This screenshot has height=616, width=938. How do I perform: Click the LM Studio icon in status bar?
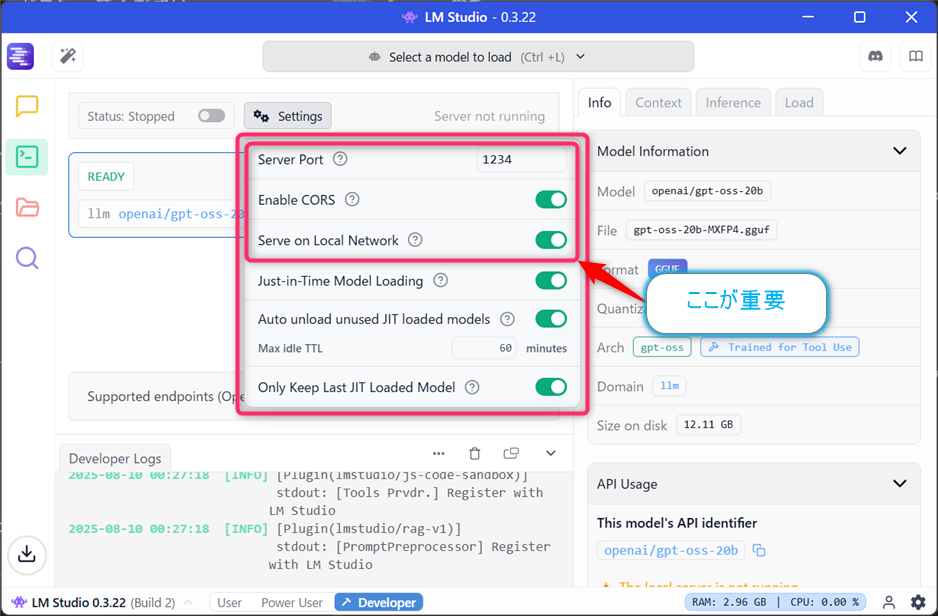point(19,602)
